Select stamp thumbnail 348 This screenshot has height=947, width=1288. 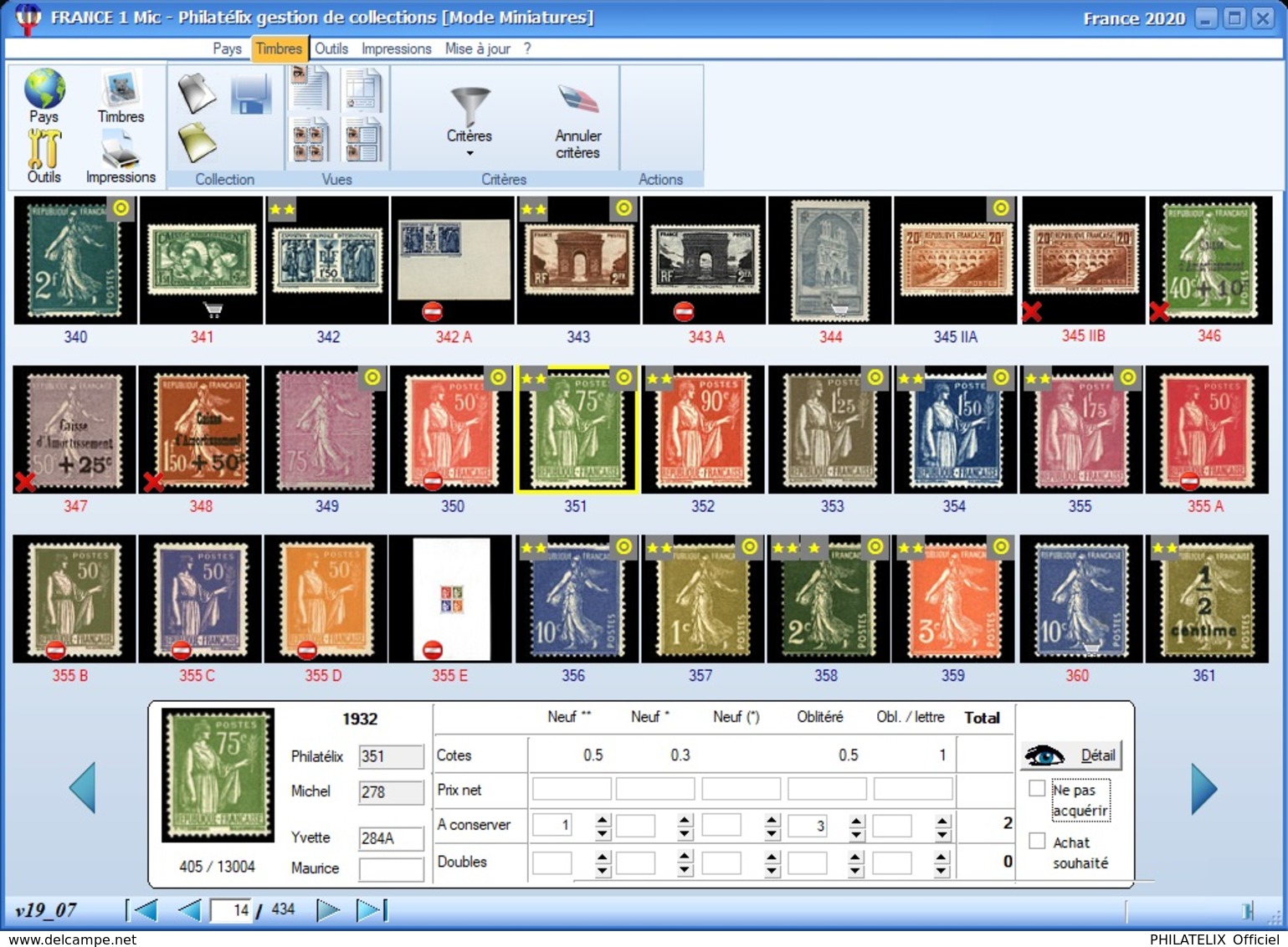(201, 429)
